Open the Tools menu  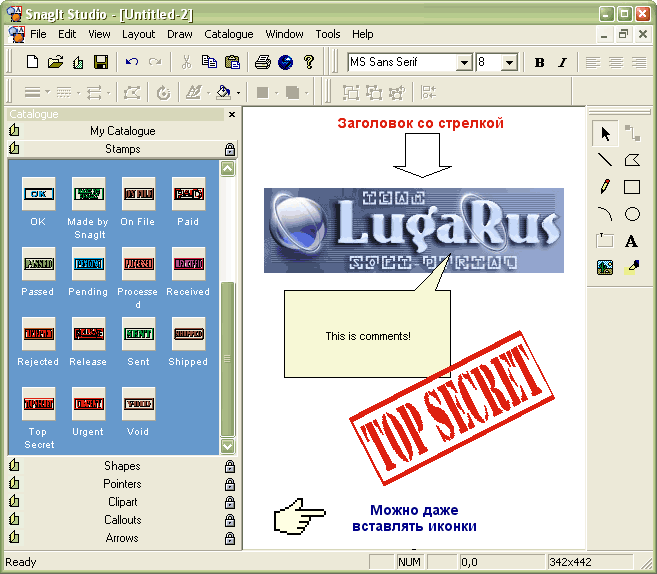click(x=328, y=34)
